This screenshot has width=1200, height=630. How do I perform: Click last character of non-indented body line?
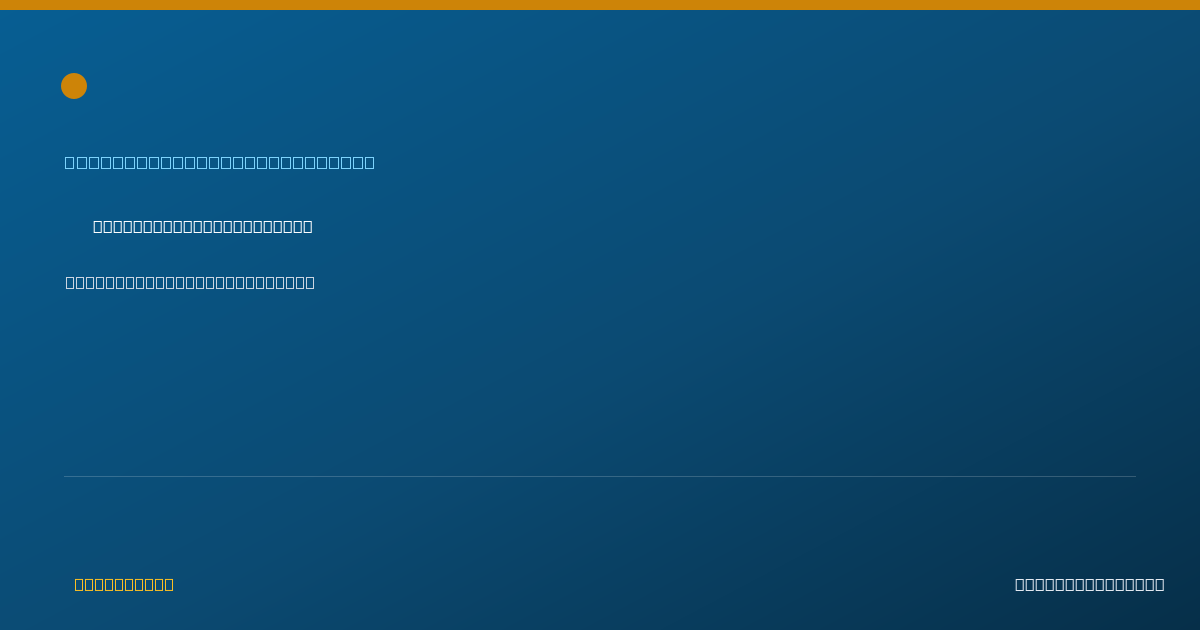[x=310, y=282]
